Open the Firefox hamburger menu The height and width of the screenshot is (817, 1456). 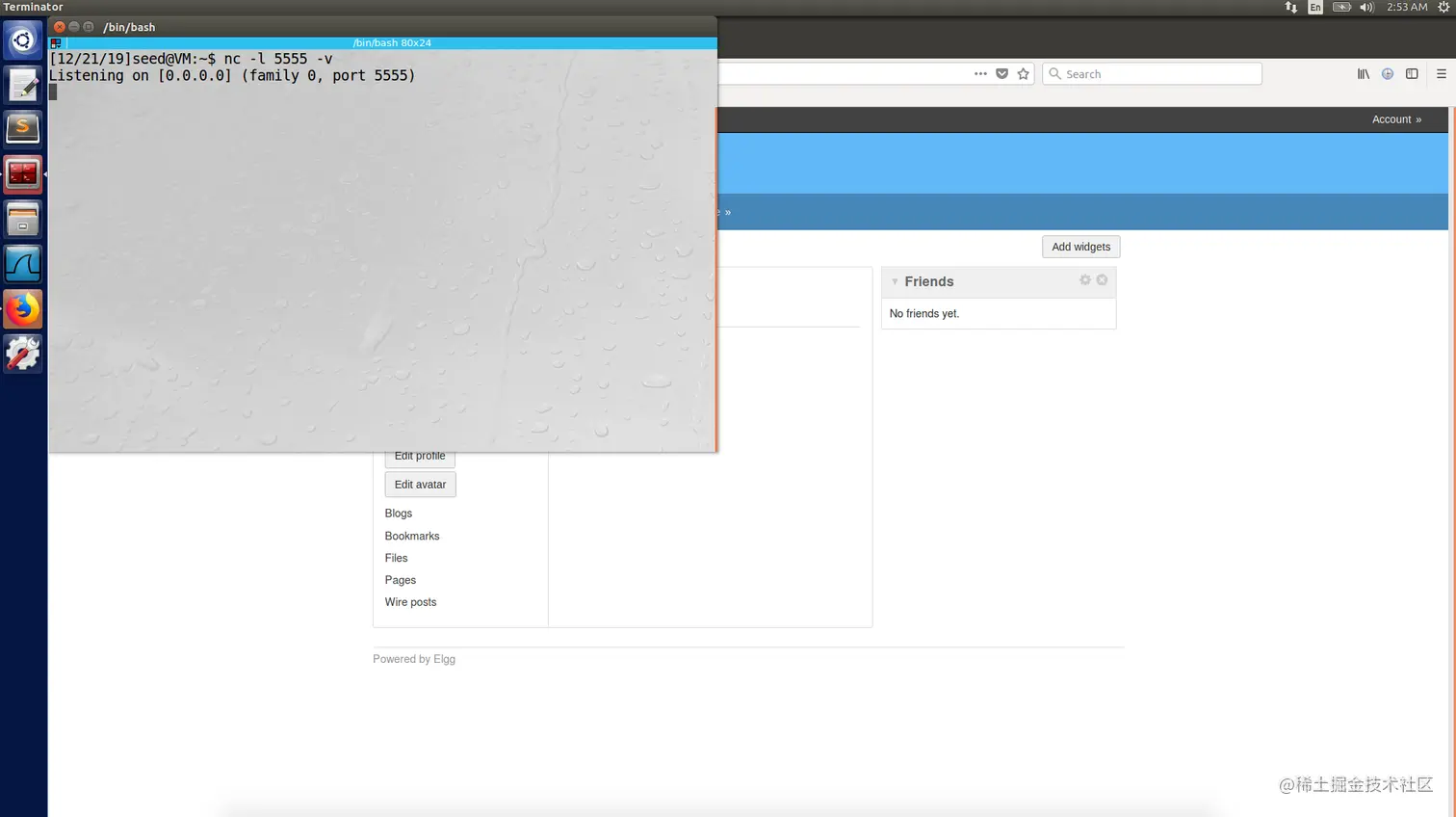tap(1442, 73)
